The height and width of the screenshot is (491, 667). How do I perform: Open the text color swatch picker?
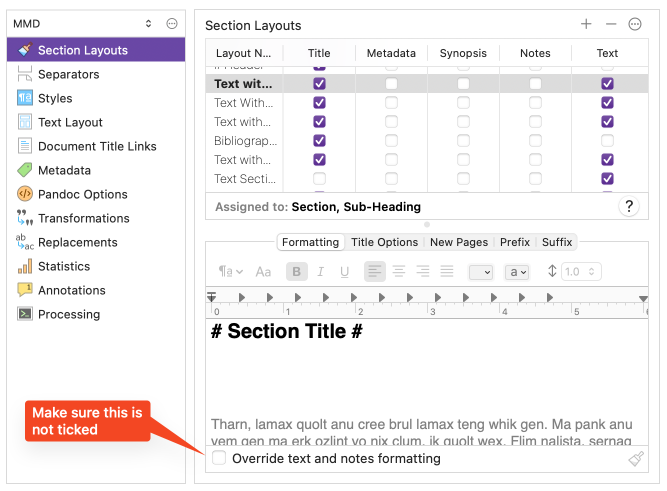[481, 271]
